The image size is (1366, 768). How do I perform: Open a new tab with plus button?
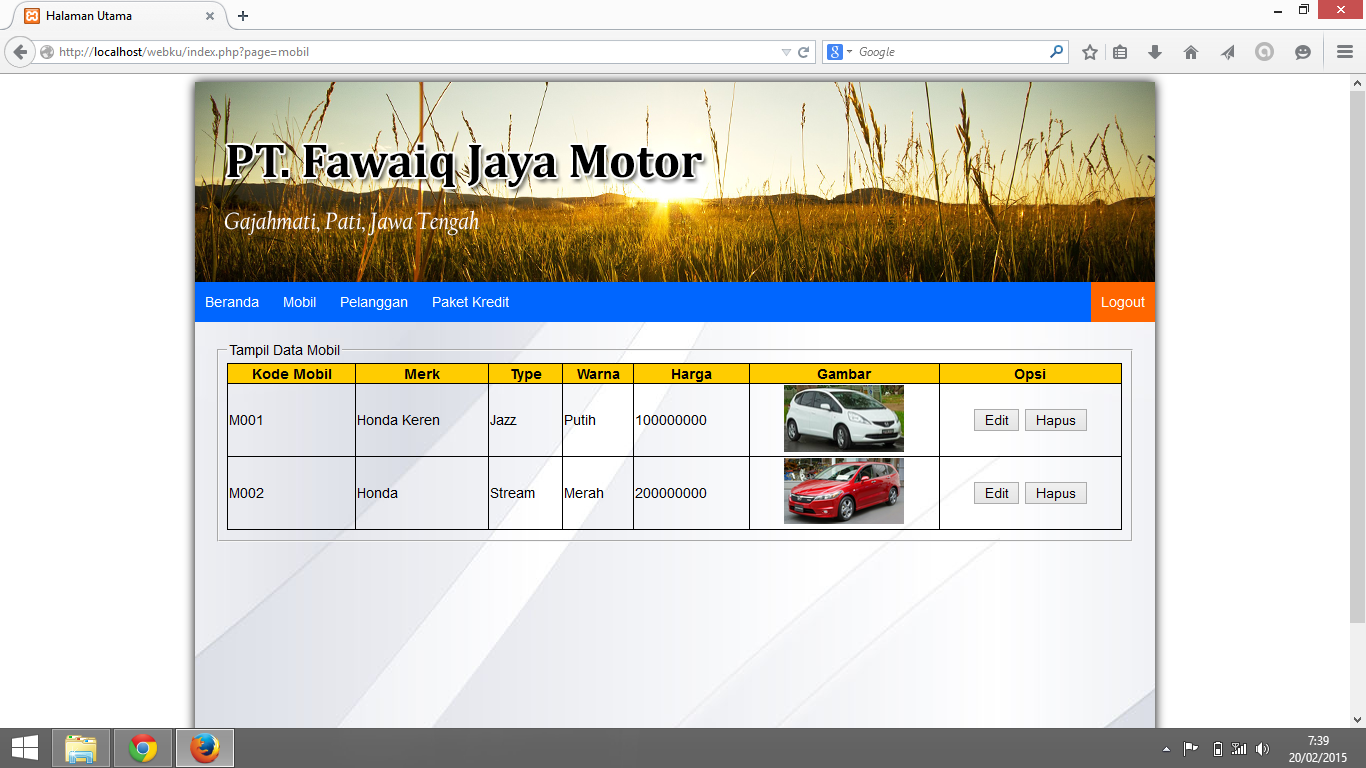coord(243,16)
